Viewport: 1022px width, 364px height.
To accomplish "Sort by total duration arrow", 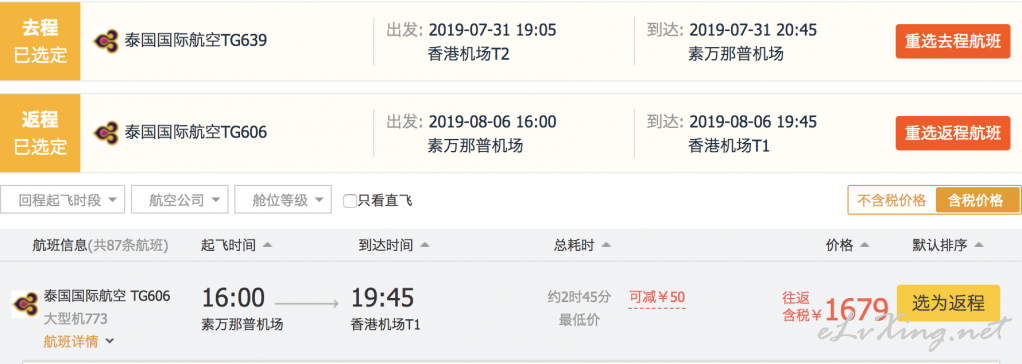I will coord(606,246).
